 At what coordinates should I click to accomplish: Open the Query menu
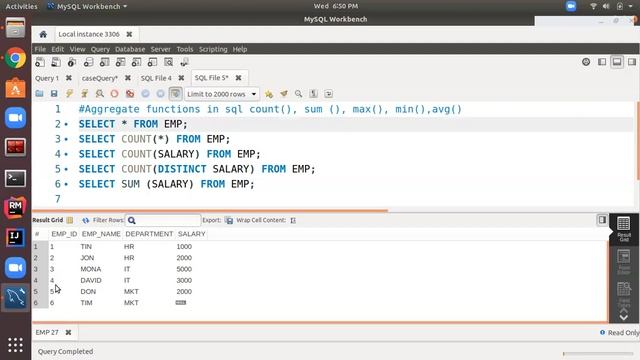tap(100, 49)
